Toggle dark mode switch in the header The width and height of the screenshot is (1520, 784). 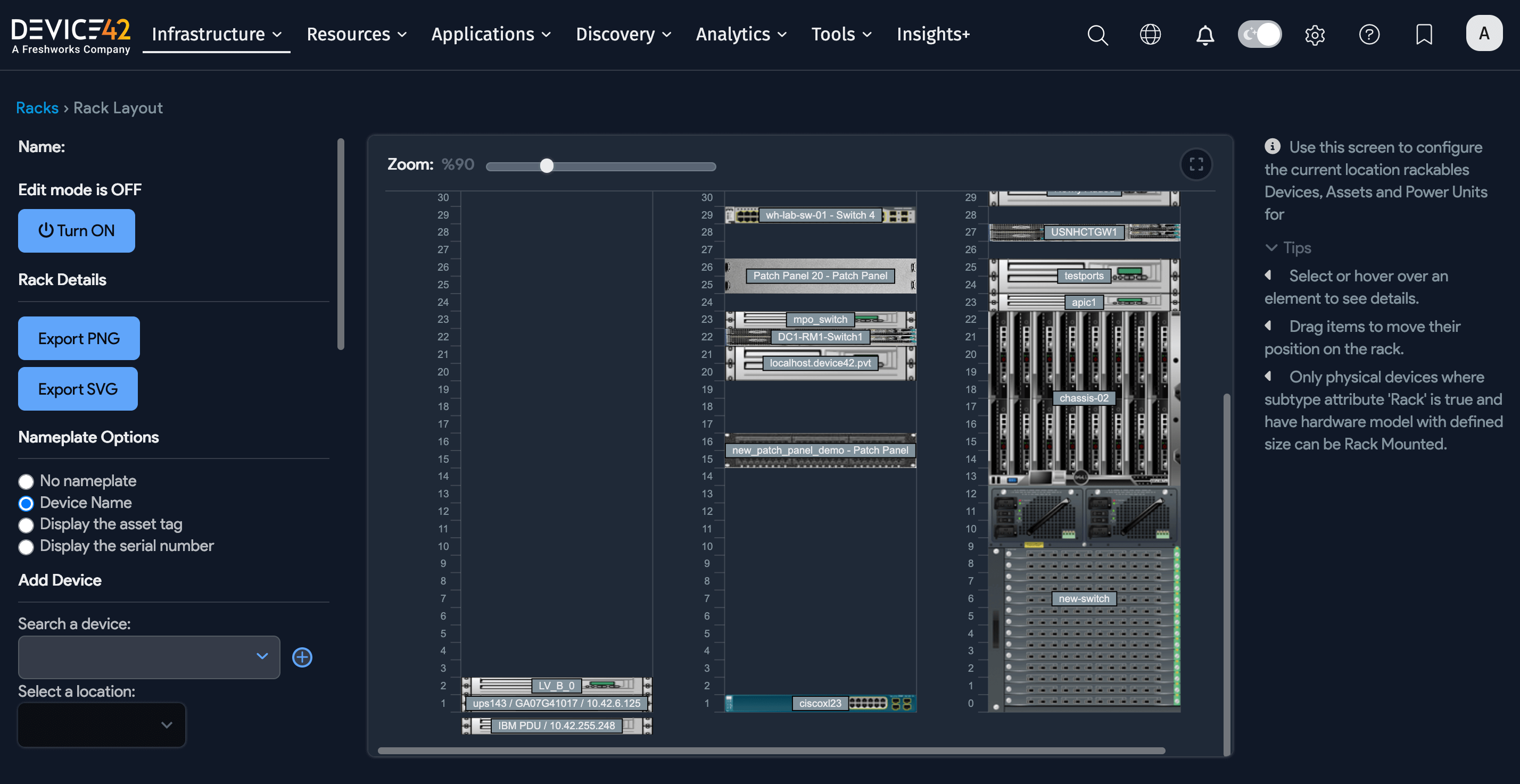click(1259, 34)
